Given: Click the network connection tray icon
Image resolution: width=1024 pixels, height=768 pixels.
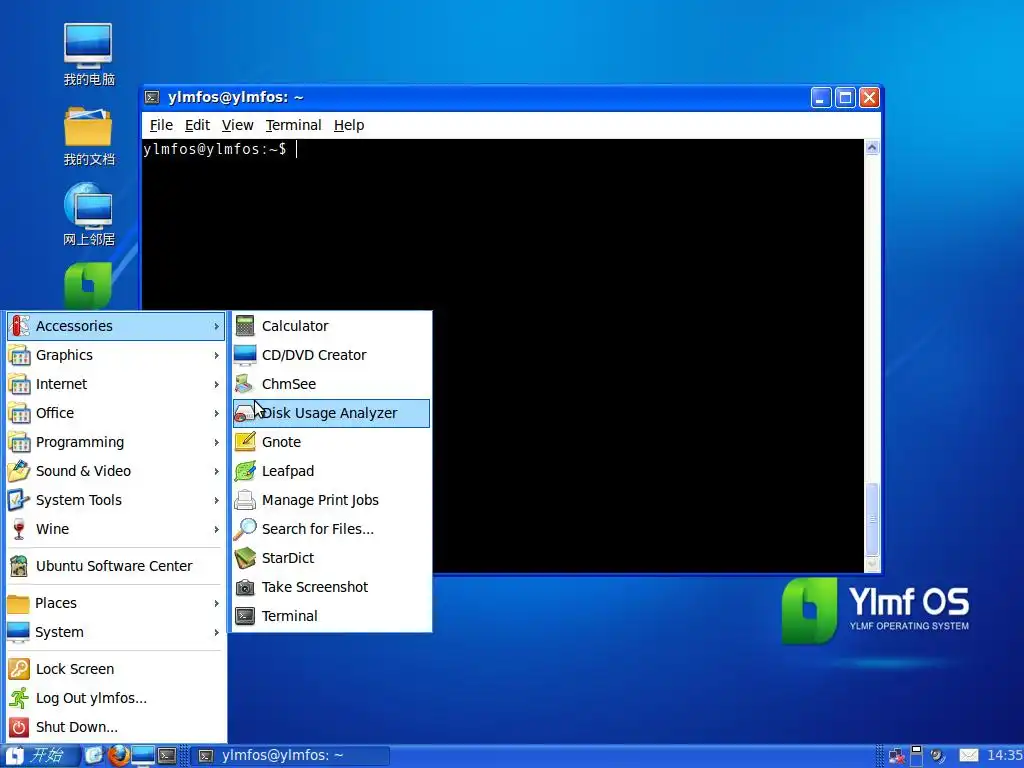Looking at the screenshot, I should 897,756.
